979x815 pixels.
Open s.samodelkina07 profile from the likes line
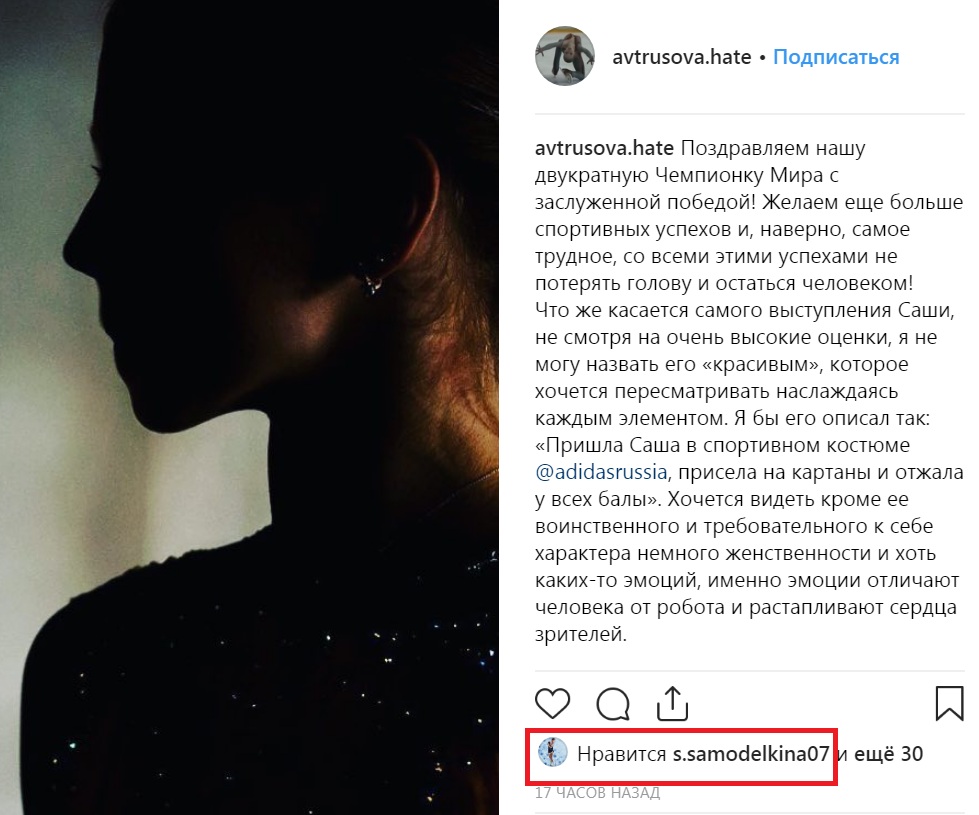(750, 754)
